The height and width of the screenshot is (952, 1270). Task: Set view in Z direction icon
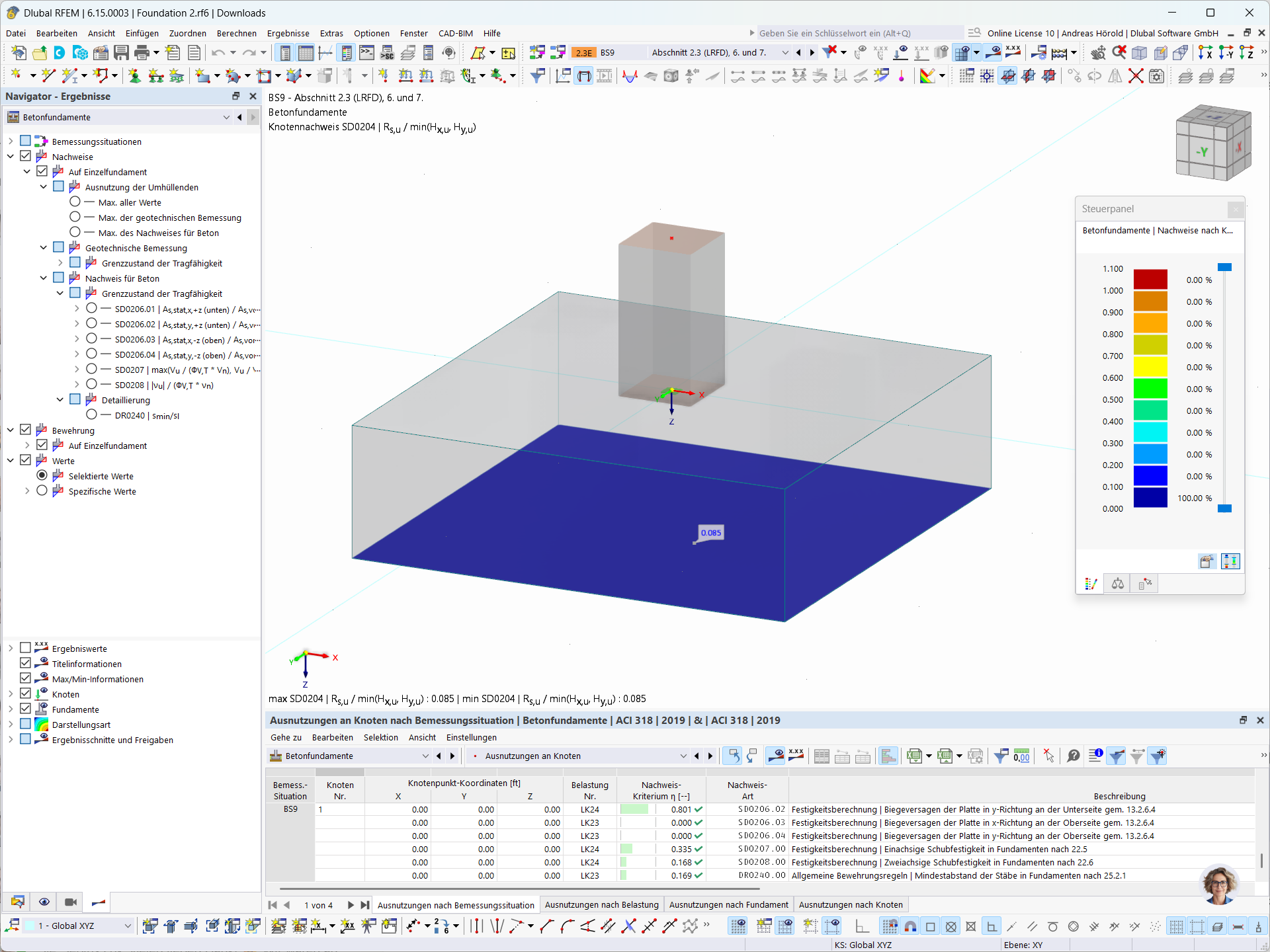point(1246,53)
